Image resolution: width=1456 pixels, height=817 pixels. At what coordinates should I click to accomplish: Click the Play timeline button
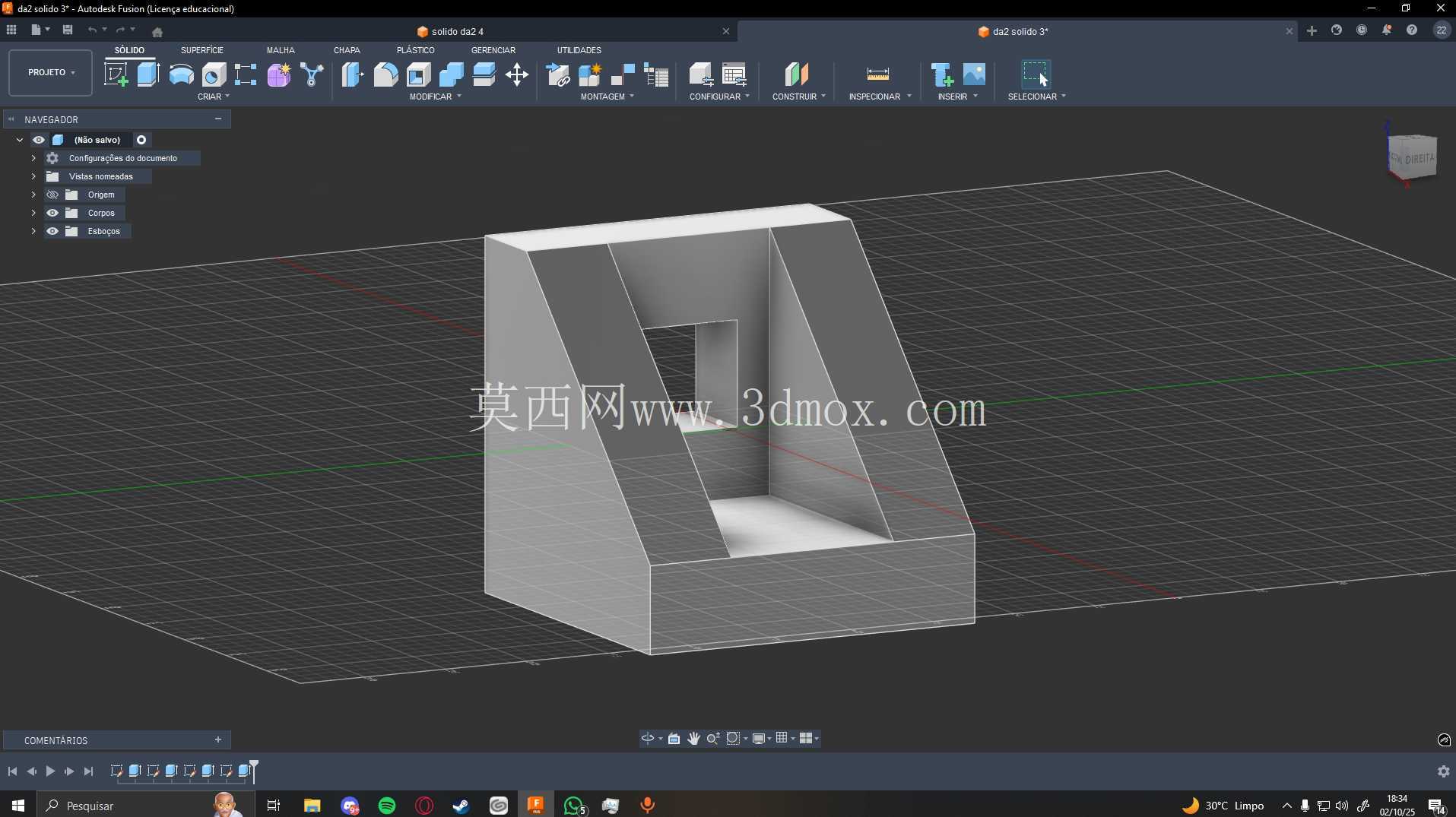(x=50, y=771)
